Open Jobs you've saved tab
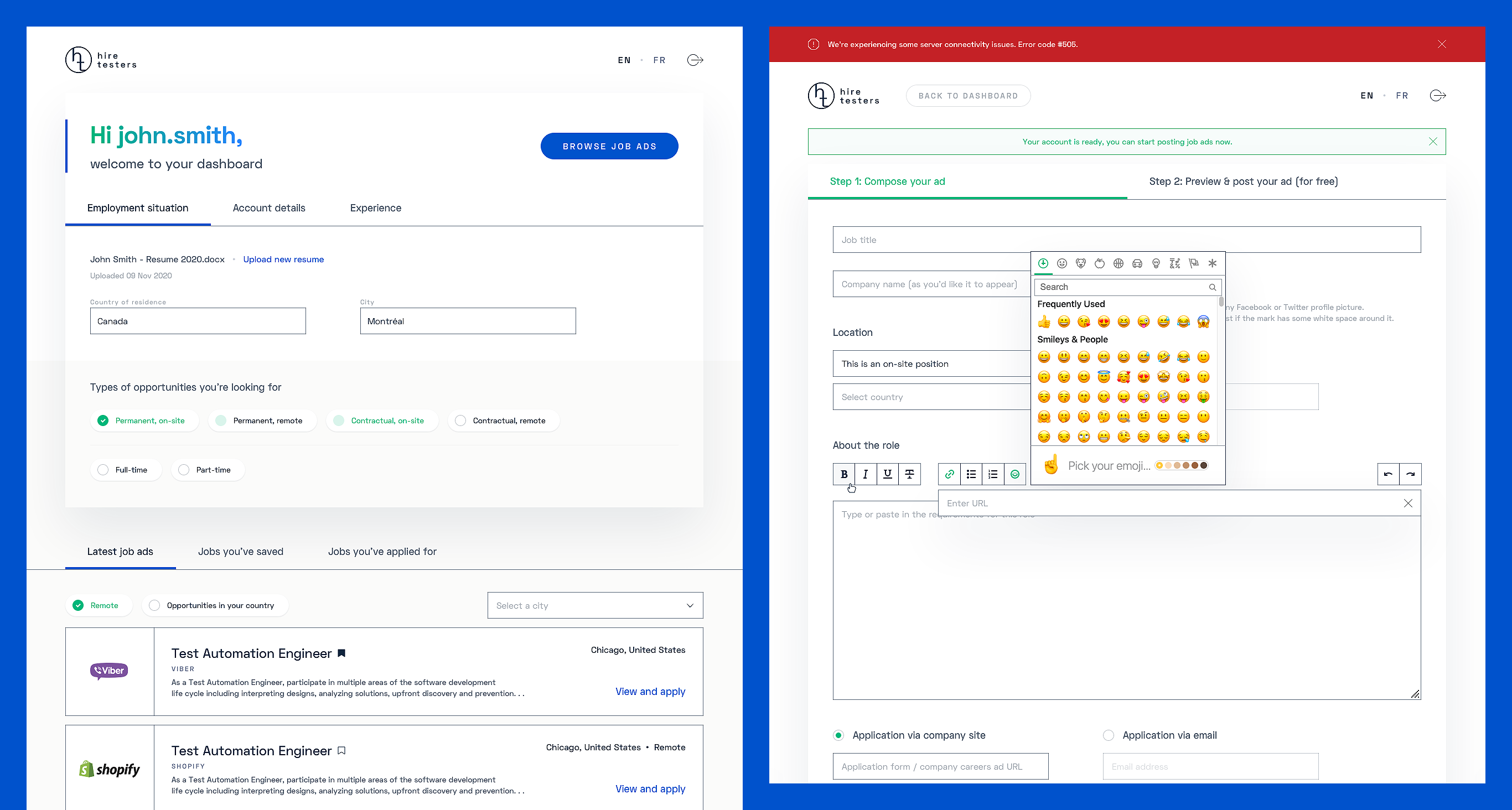 coord(241,551)
